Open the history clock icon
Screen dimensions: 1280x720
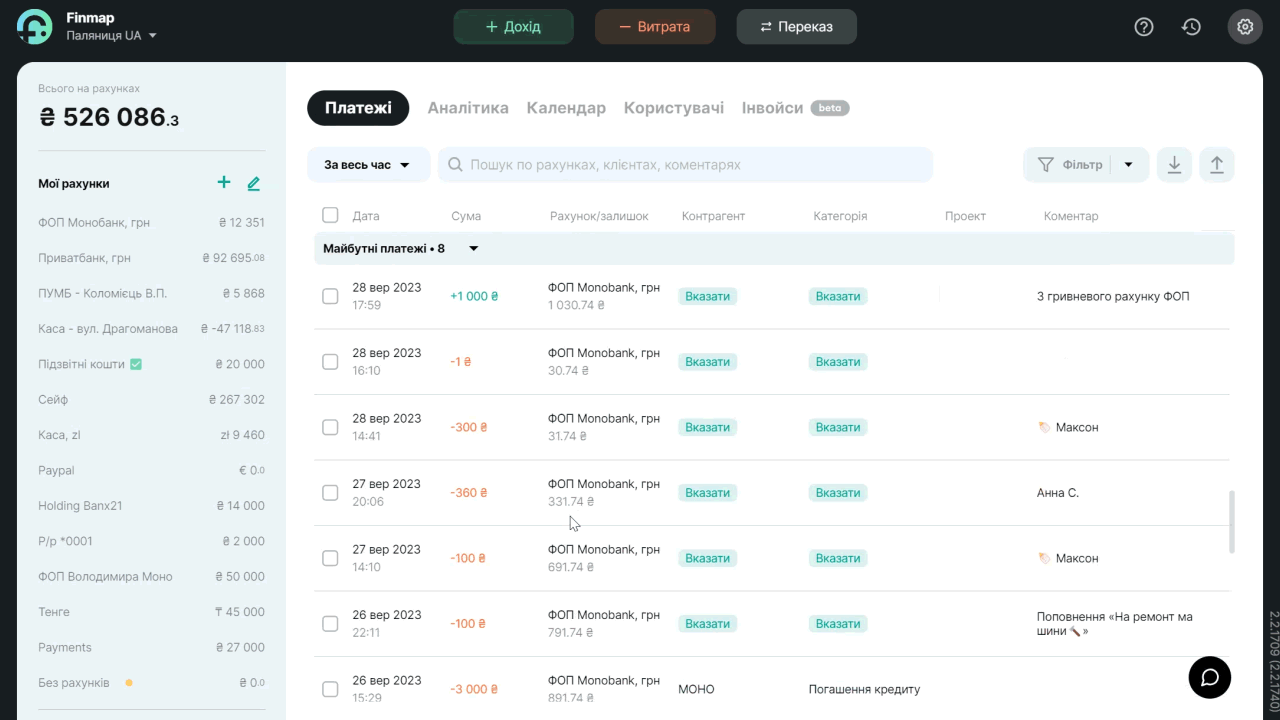tap(1191, 27)
